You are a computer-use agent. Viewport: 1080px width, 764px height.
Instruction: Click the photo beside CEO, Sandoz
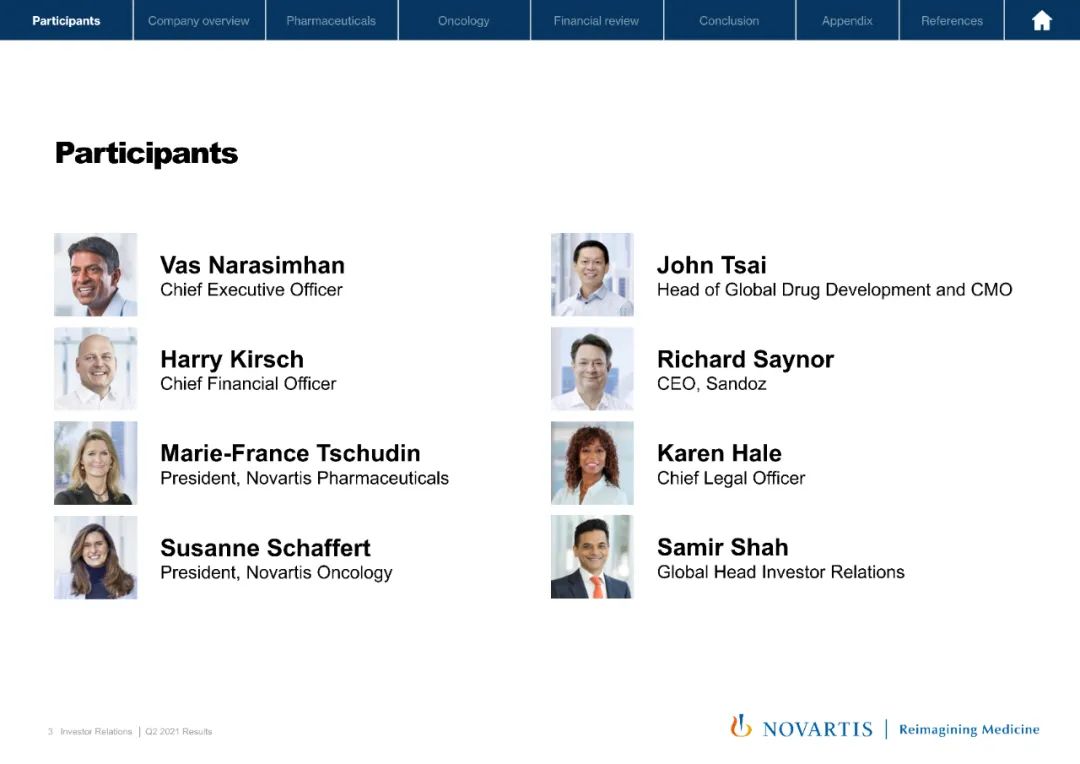point(592,369)
